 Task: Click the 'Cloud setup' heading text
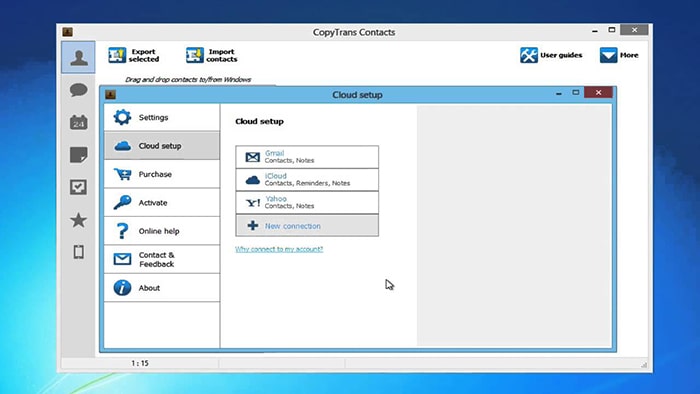tap(259, 121)
